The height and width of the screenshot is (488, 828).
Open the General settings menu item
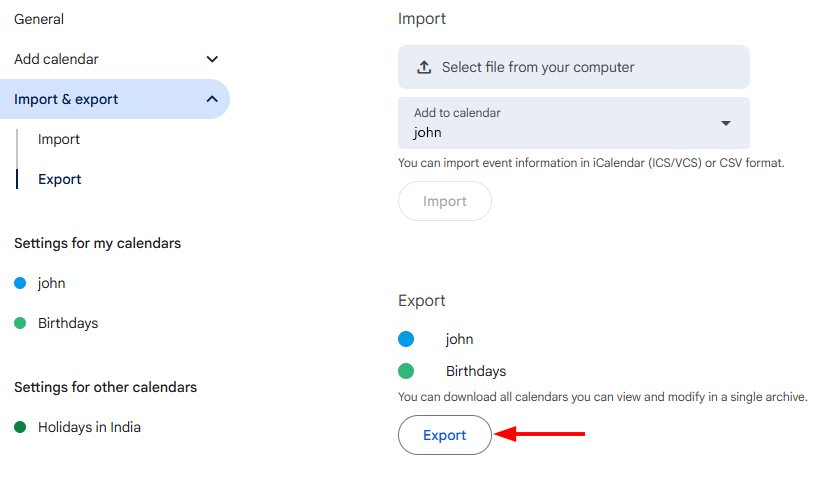coord(39,19)
